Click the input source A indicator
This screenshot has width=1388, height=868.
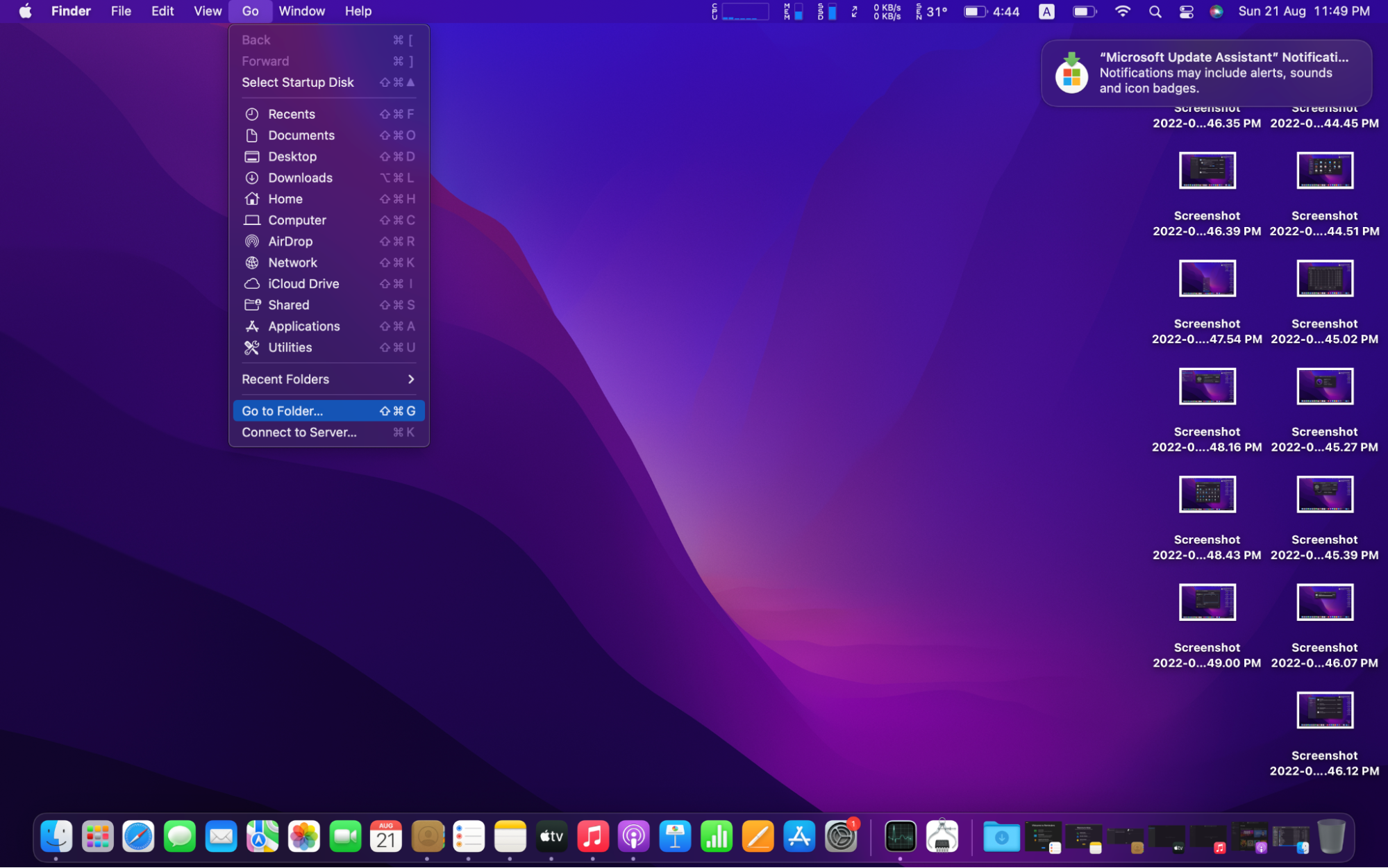click(1046, 11)
